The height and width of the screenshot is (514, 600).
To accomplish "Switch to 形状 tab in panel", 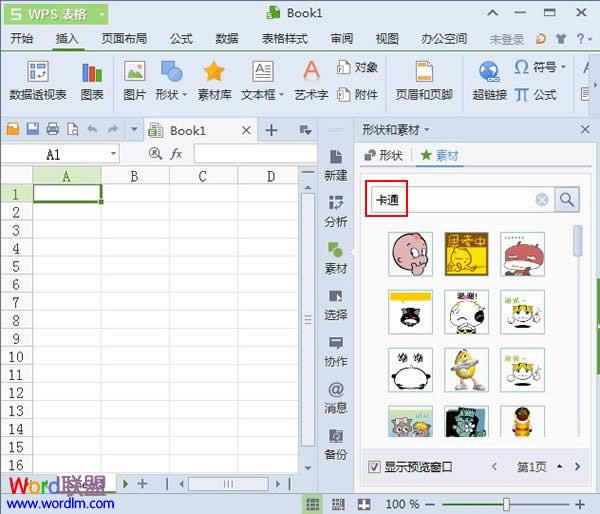I will (383, 155).
